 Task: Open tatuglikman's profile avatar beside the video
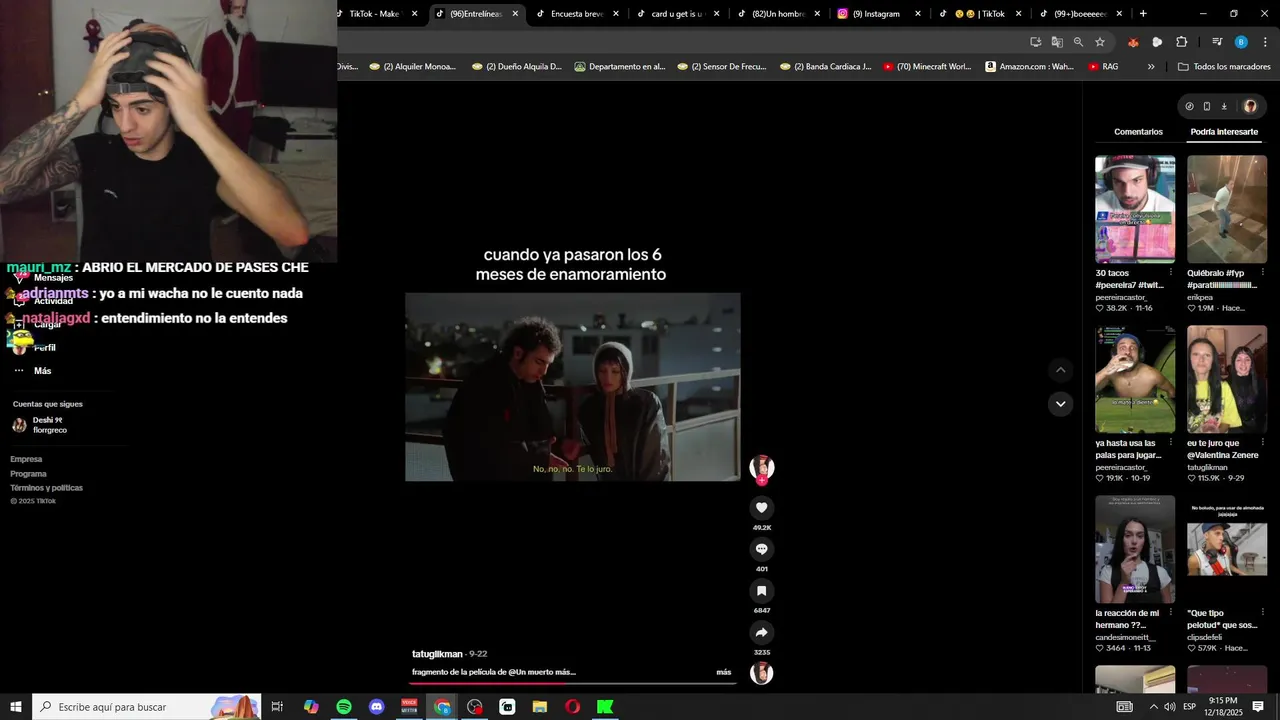click(762, 467)
